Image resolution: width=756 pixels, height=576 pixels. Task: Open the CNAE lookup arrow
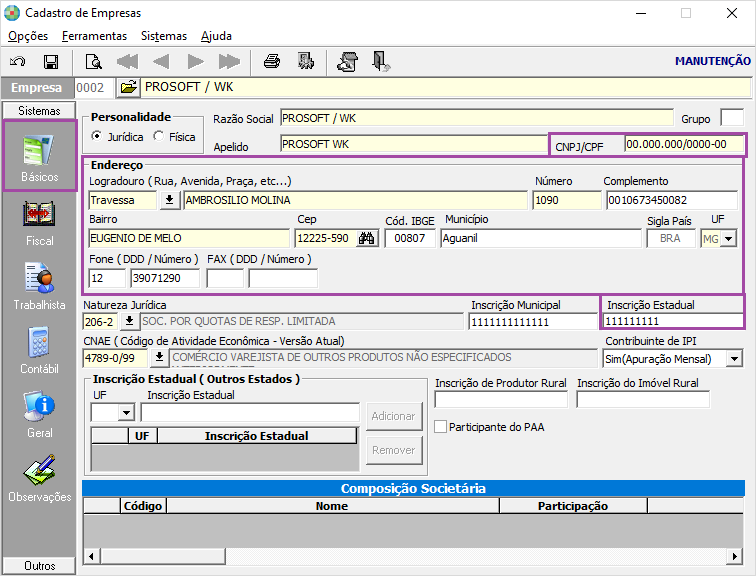(x=159, y=357)
